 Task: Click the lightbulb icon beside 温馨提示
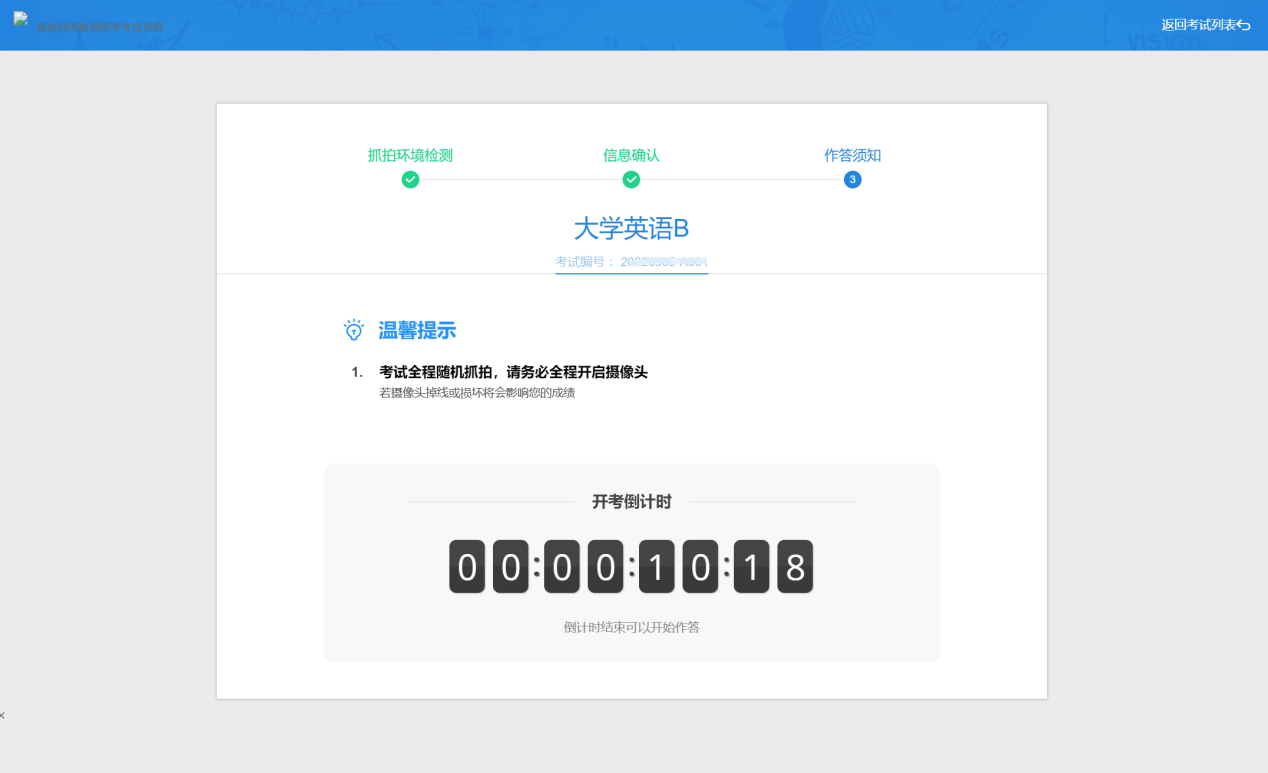coord(353,330)
